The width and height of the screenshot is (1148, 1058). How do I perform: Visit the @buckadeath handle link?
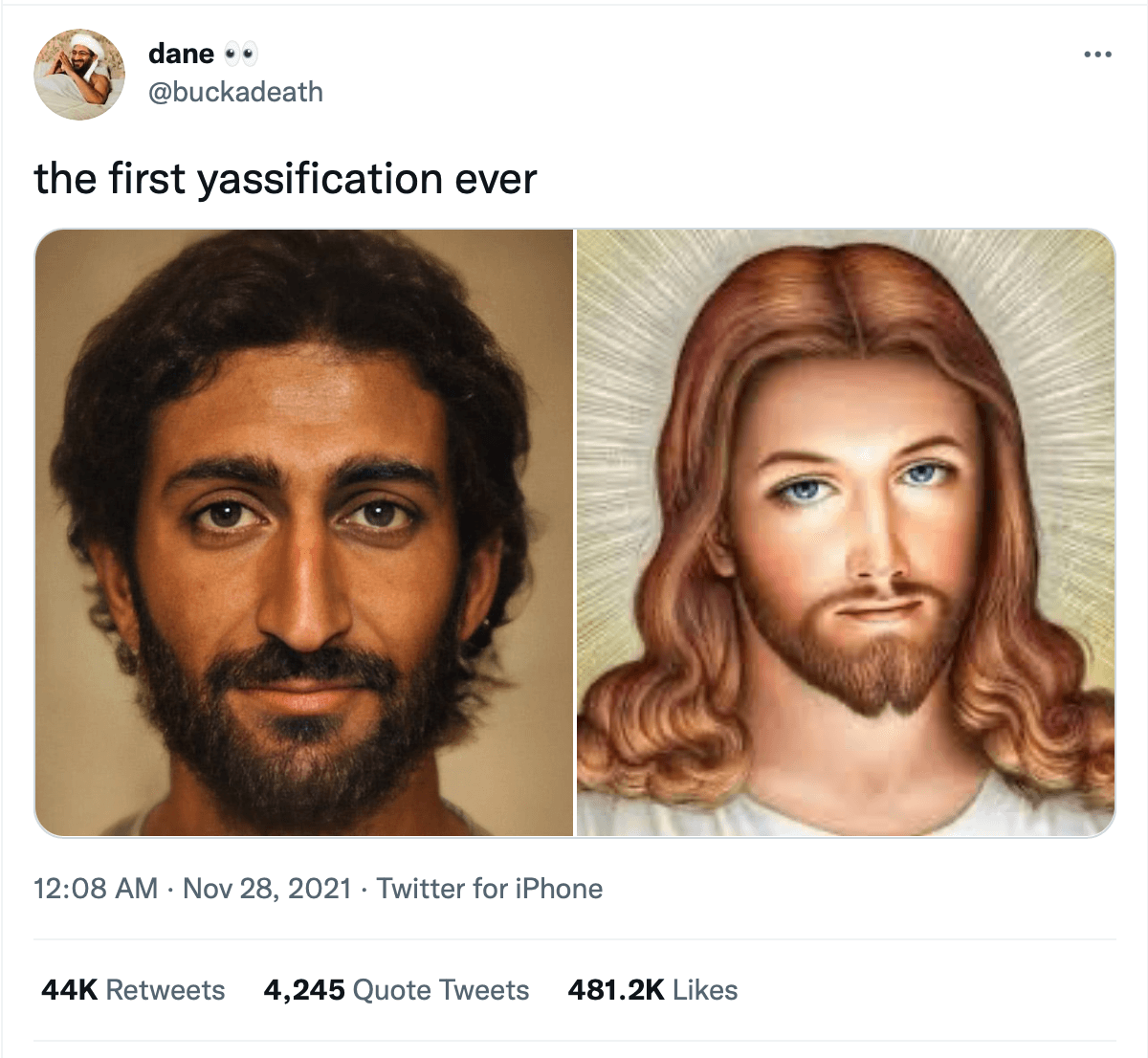coord(236,92)
